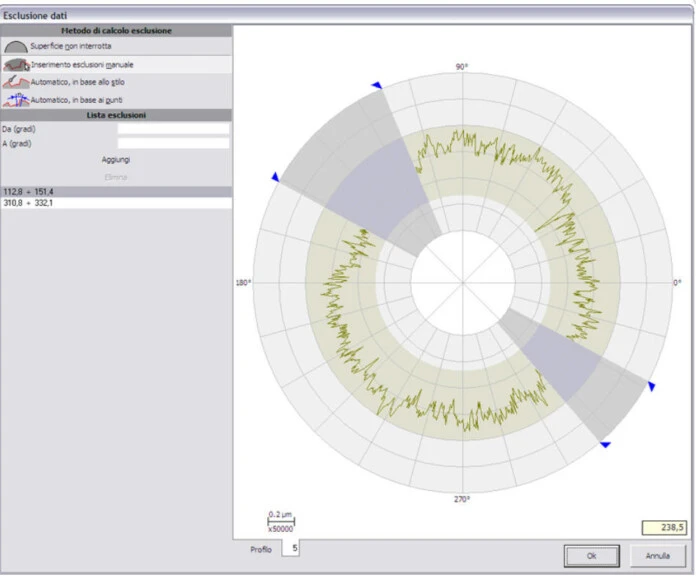Viewport: 696px width, 576px height.
Task: Click the left blue exclusion marker triangle
Action: point(275,177)
